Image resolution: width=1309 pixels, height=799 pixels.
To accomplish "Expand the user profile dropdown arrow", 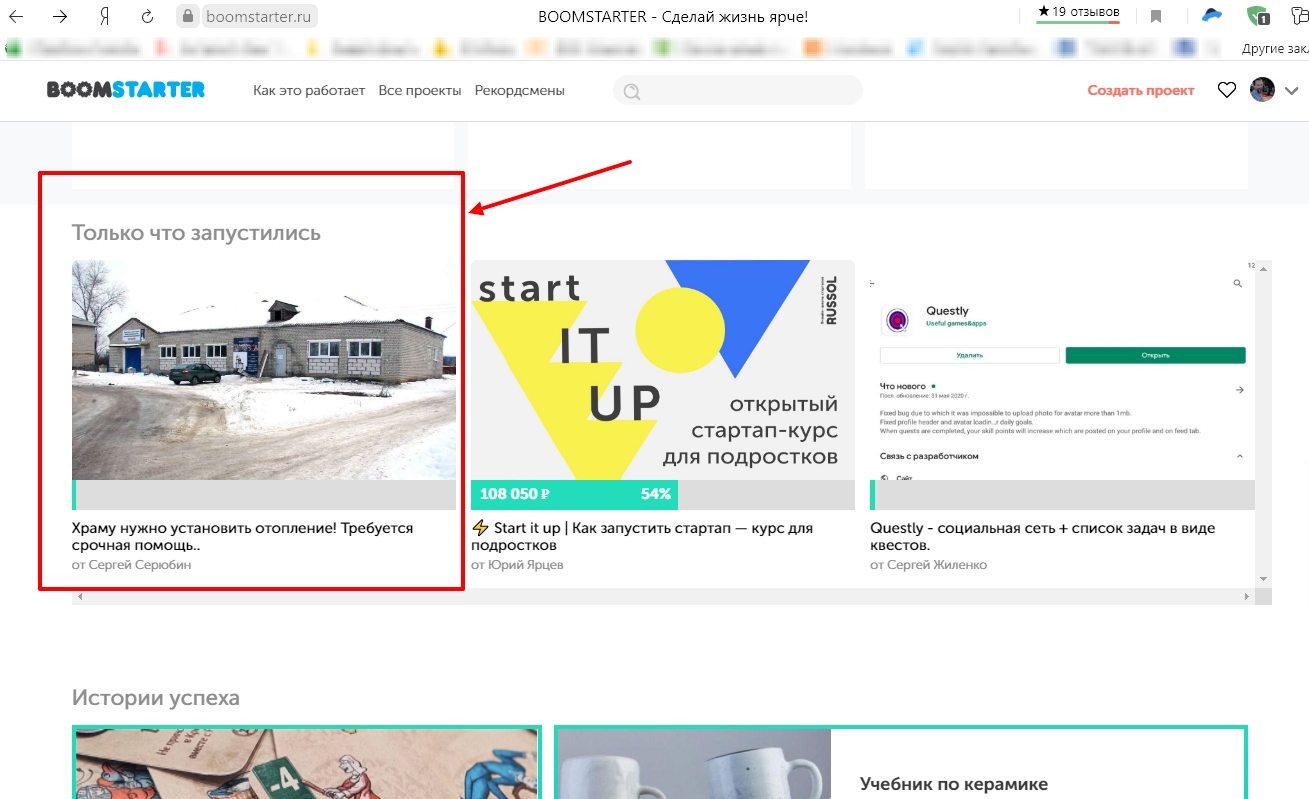I will coord(1291,90).
